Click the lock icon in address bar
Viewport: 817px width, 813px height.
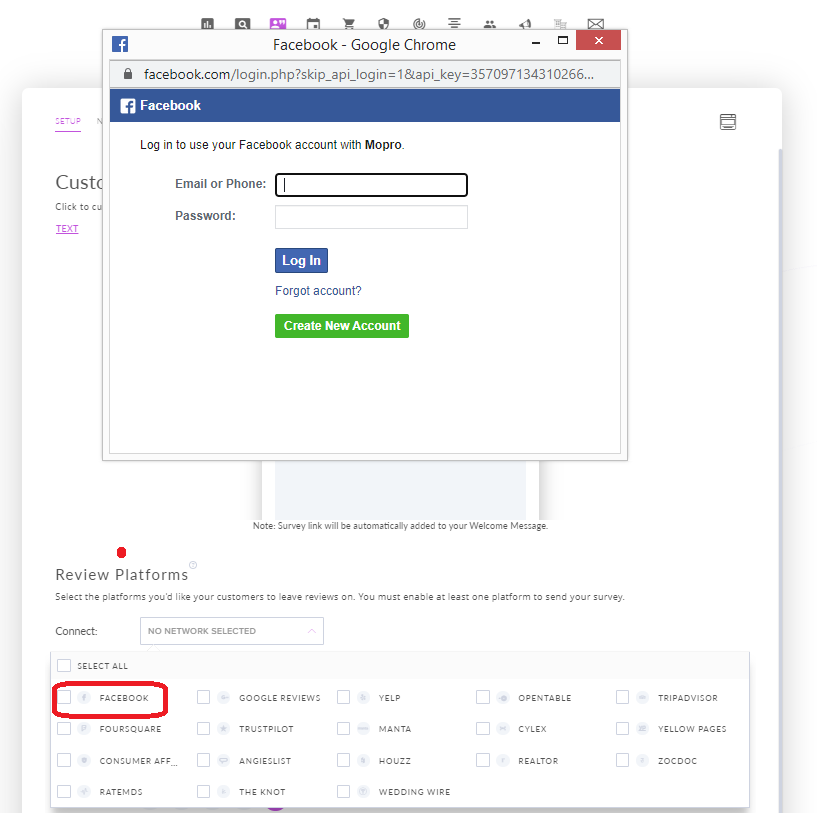128,74
